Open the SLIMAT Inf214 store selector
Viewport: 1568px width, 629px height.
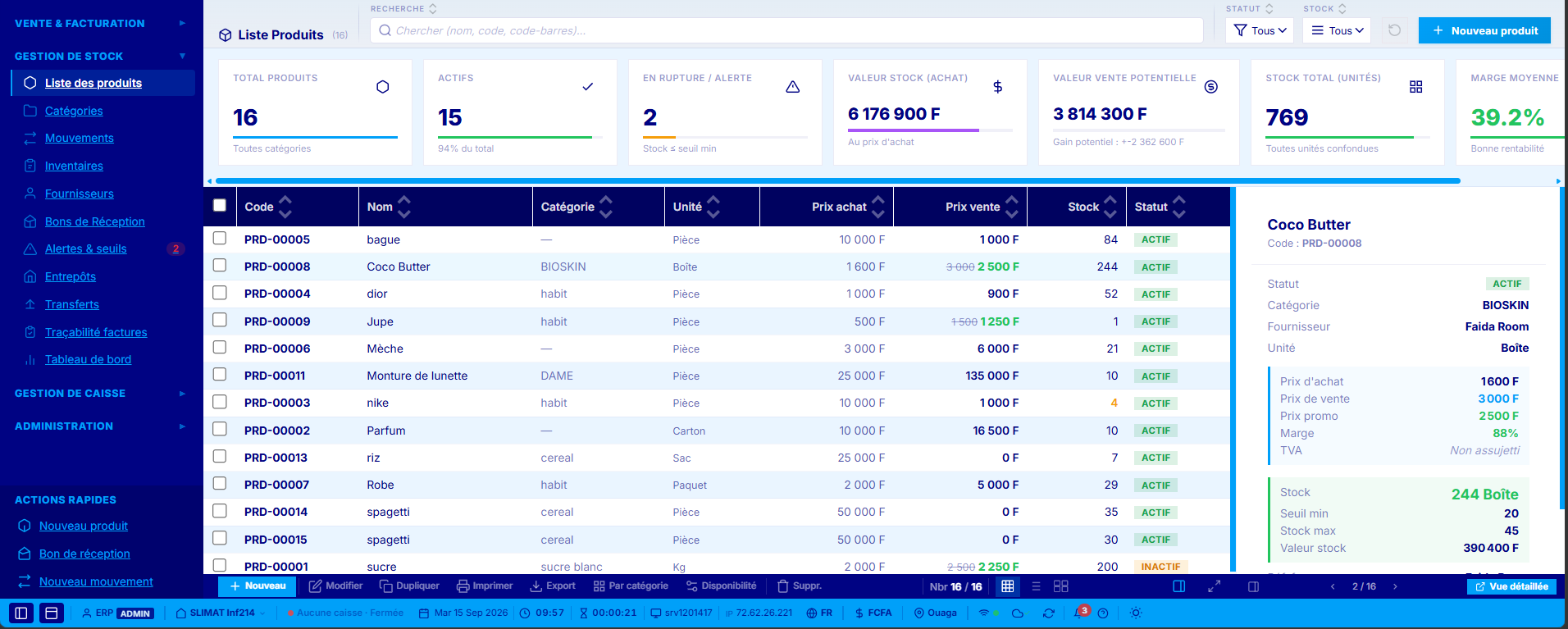point(221,613)
